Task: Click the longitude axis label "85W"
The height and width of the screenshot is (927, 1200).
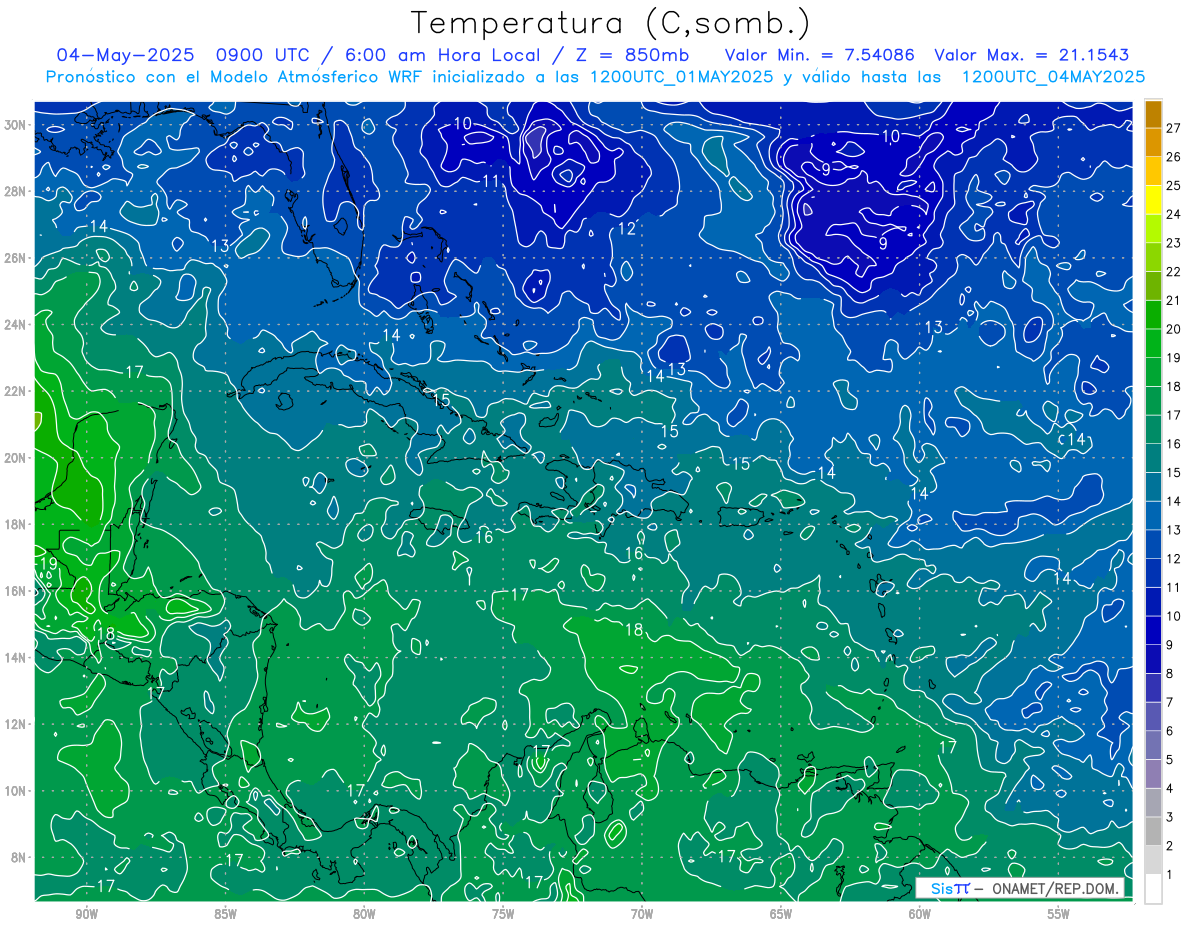Action: tap(225, 914)
